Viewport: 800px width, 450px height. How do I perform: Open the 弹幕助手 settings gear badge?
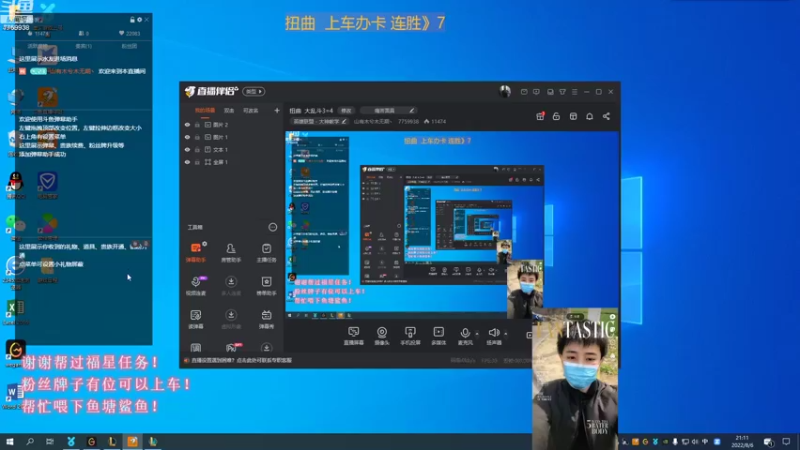point(205,244)
